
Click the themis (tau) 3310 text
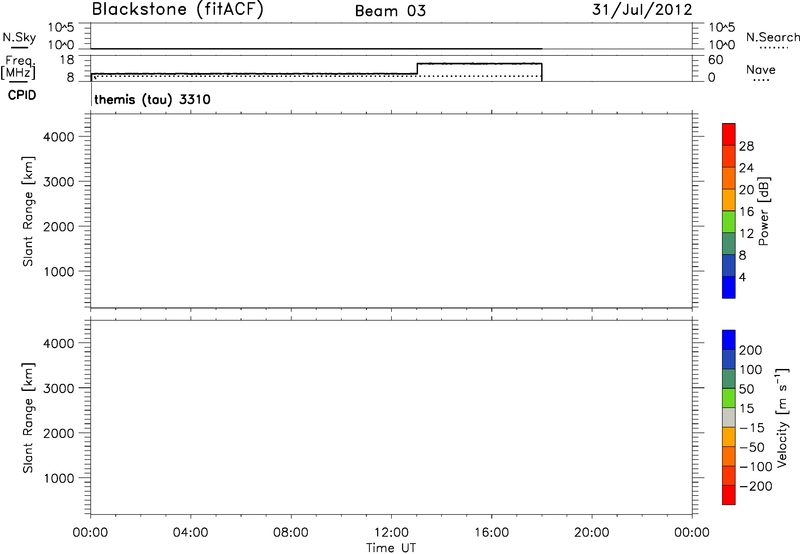point(152,99)
